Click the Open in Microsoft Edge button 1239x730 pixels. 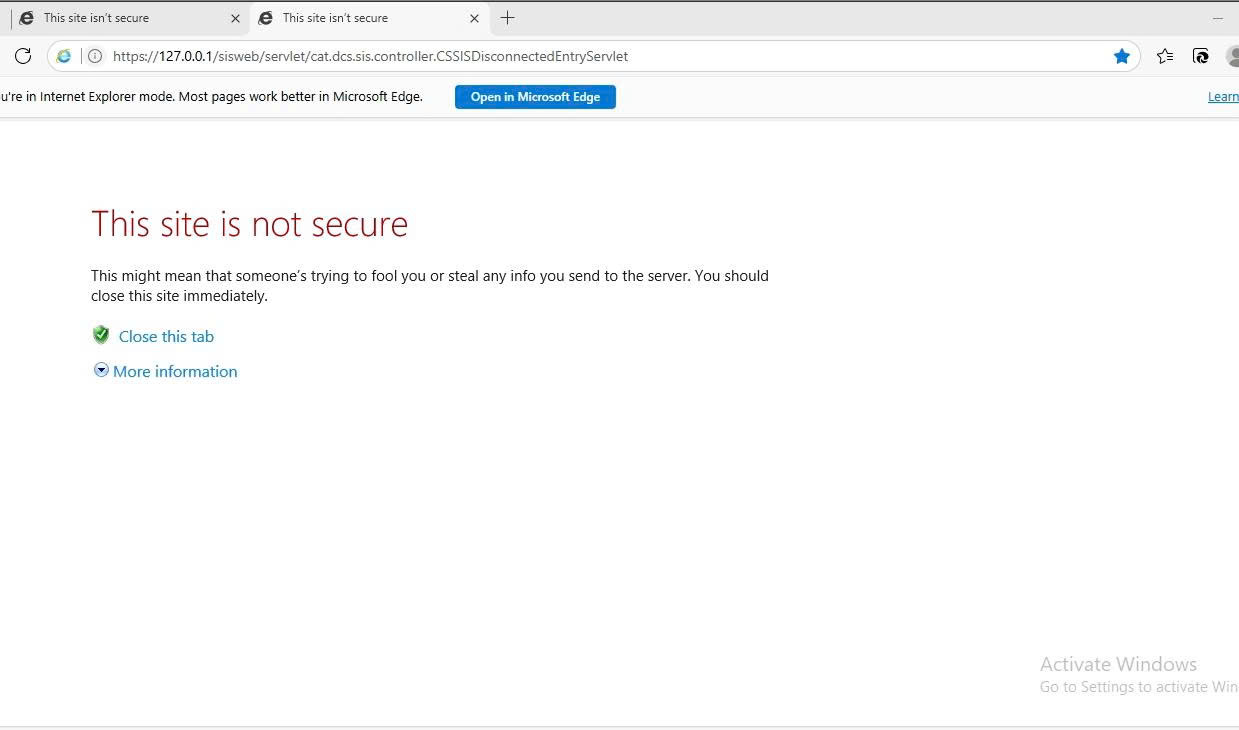[535, 97]
